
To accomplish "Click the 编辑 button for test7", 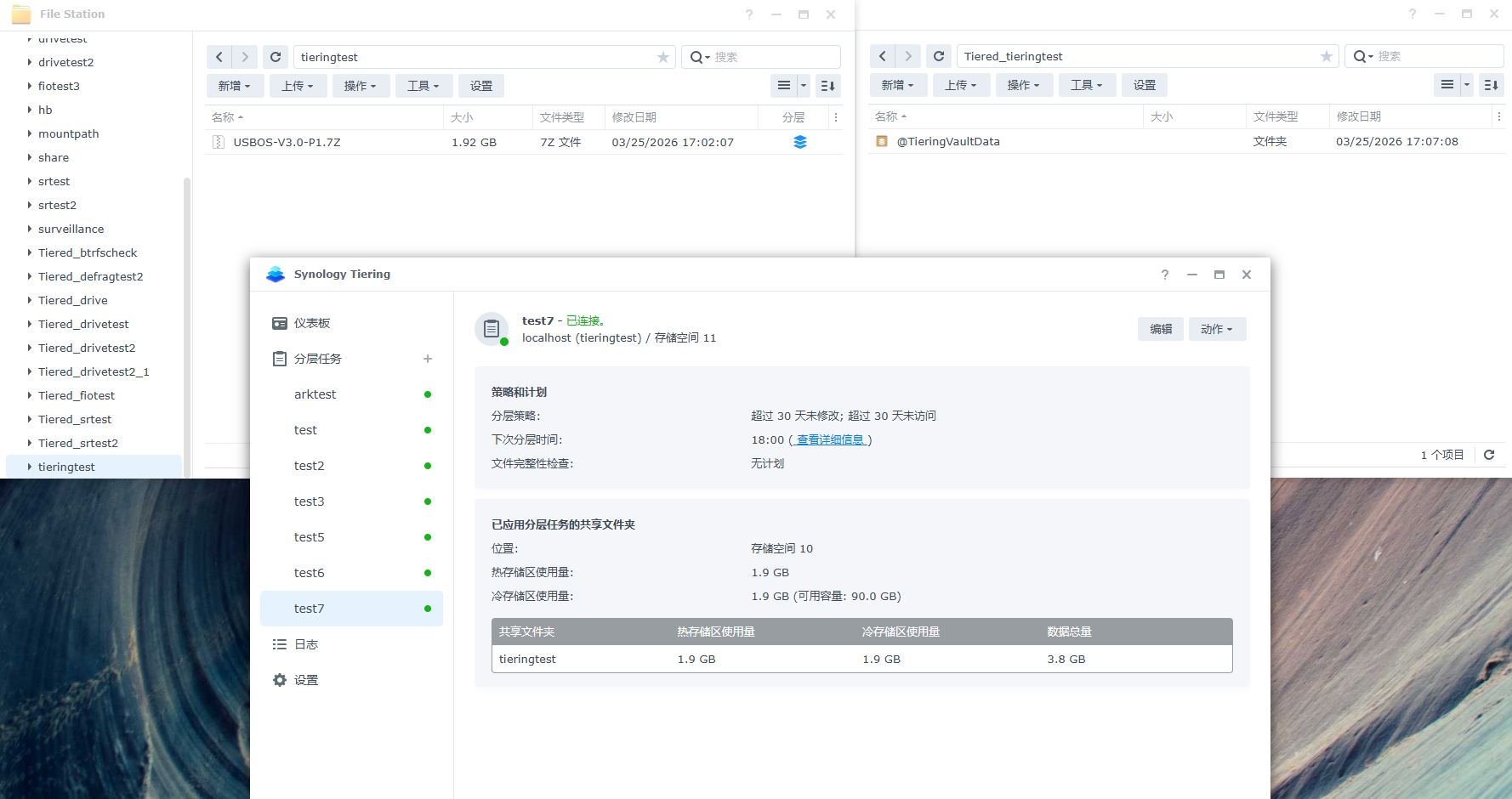I will coord(1160,329).
